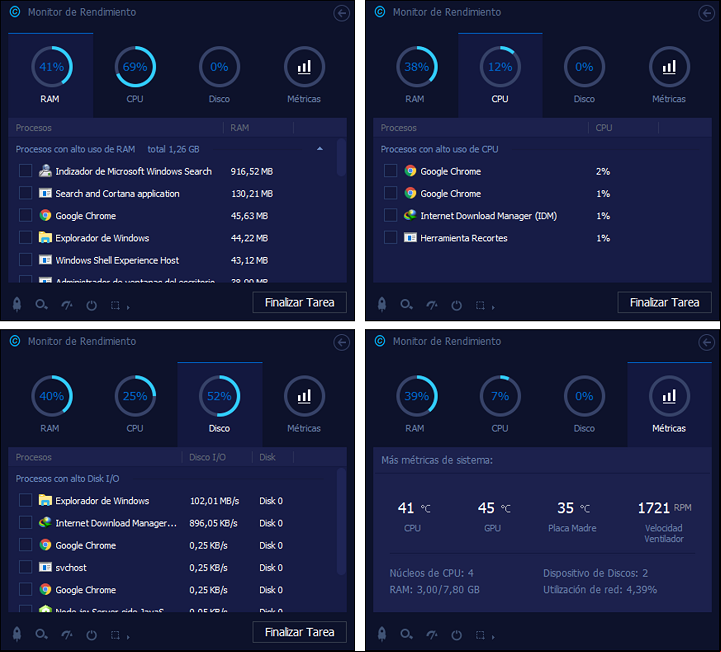Click Finalizar Tarea in Disco-tab window
This screenshot has height=652, width=721.
299,632
